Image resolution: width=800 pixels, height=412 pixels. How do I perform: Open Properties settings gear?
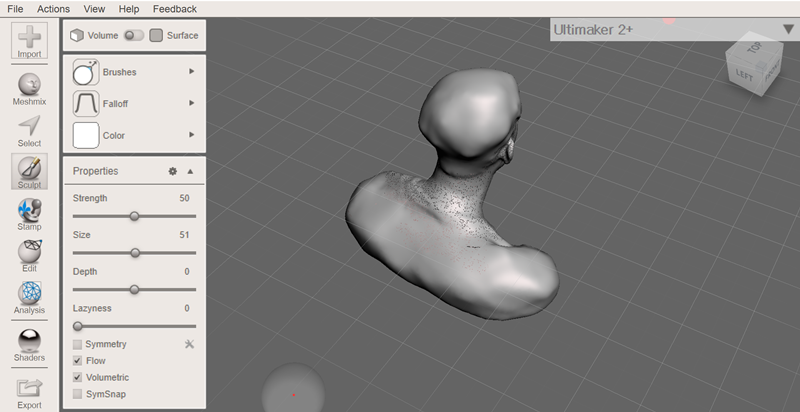coord(172,171)
